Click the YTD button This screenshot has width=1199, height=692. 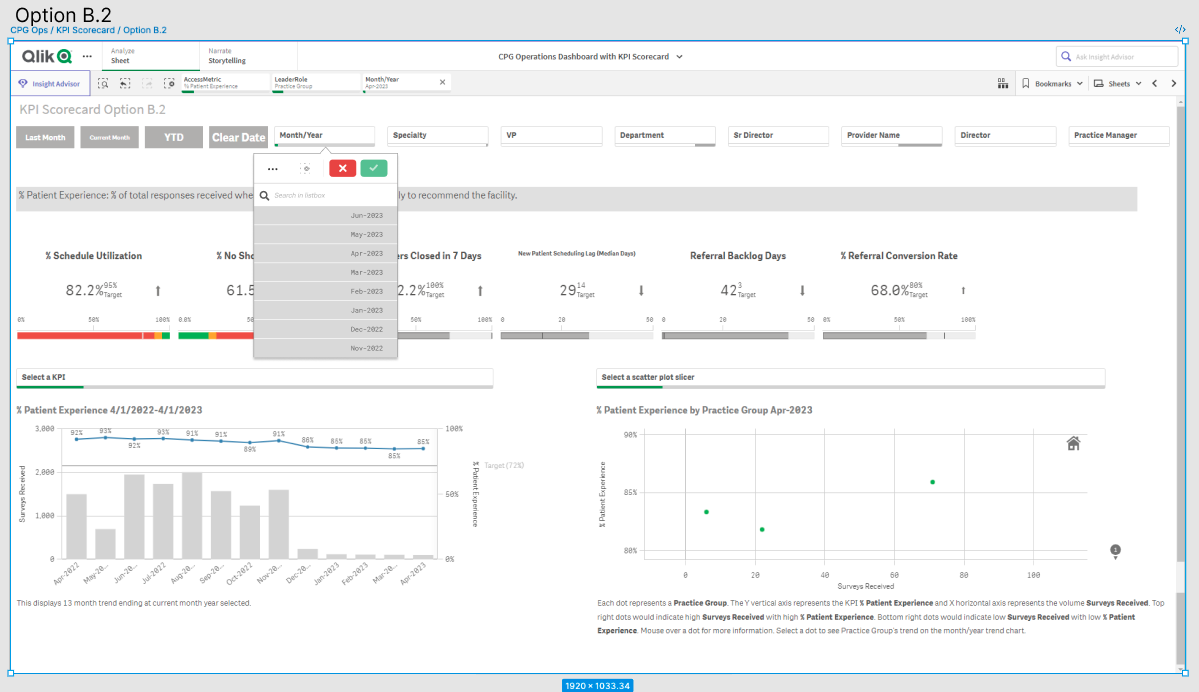[174, 138]
